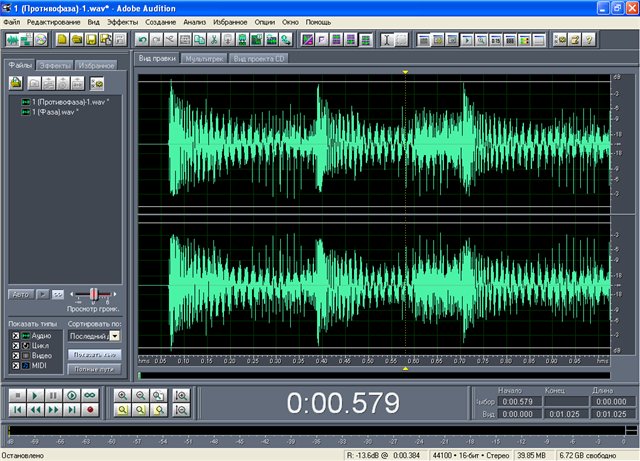Viewport: 640px width, 461px height.
Task: Open the Сортировать по dropdown
Action: coord(114,337)
